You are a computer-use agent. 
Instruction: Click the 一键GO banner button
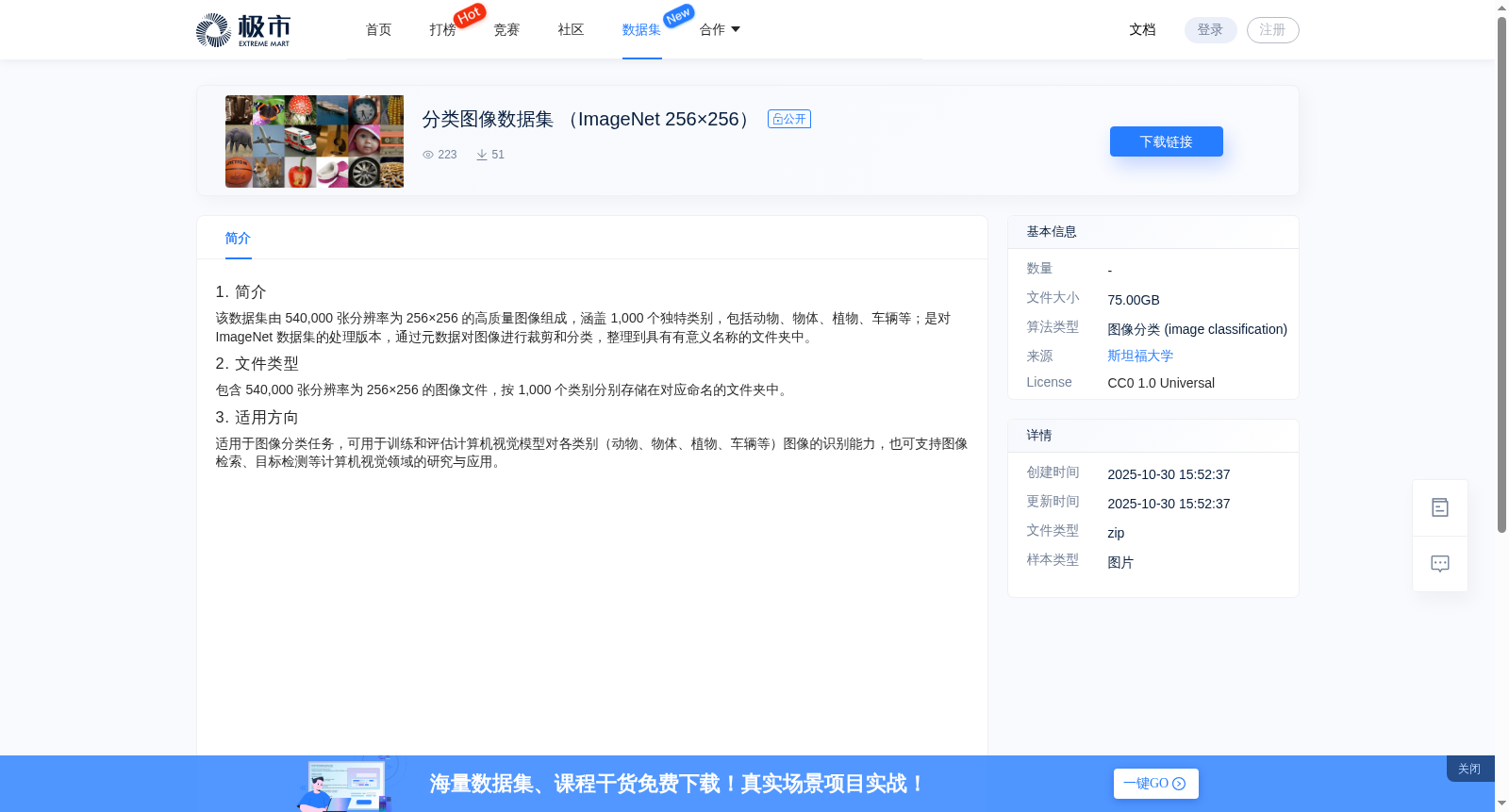point(1155,784)
